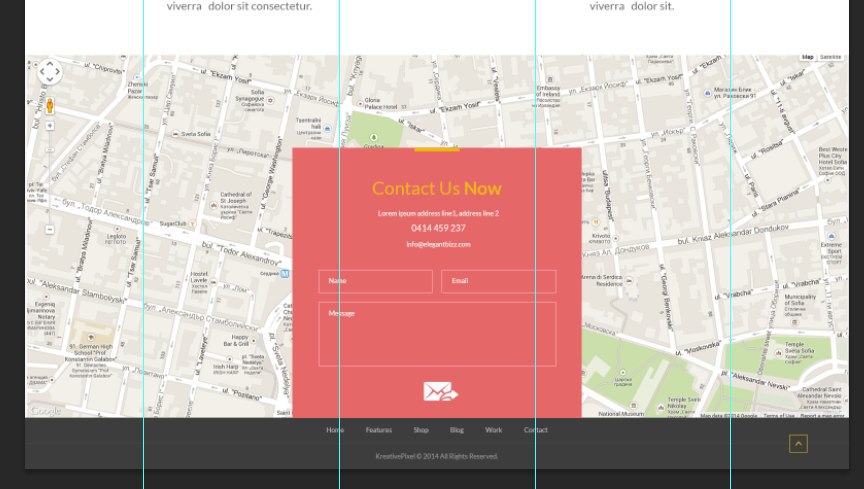The width and height of the screenshot is (864, 489).
Task: Click the Cathedral of St Joseph marker
Action: (x=214, y=205)
